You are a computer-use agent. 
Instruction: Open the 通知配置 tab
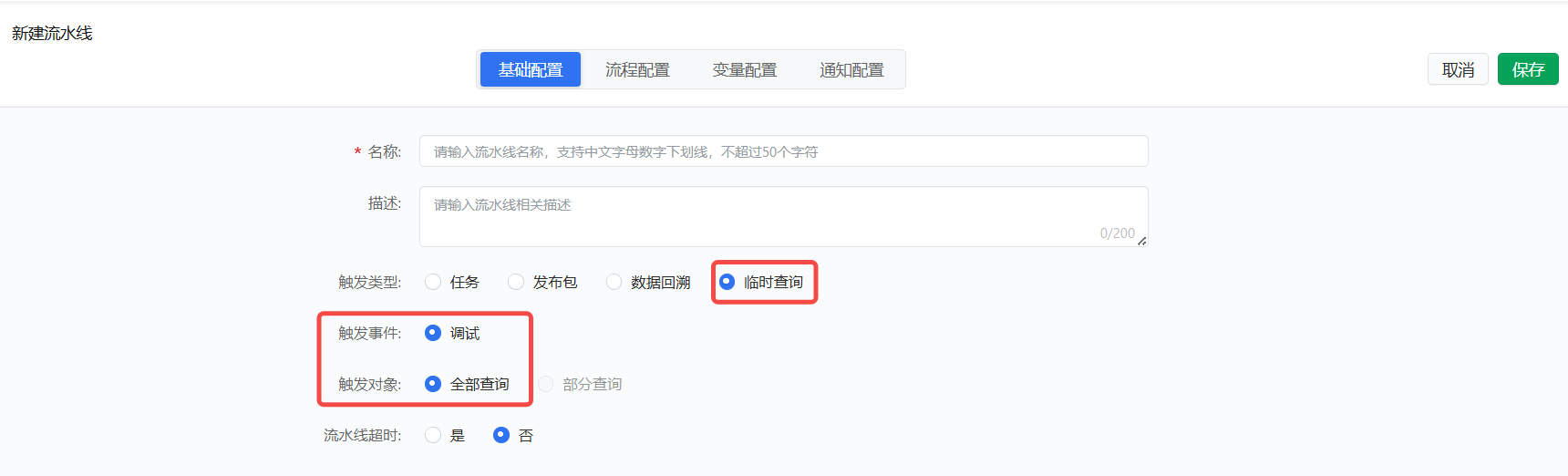tap(851, 69)
